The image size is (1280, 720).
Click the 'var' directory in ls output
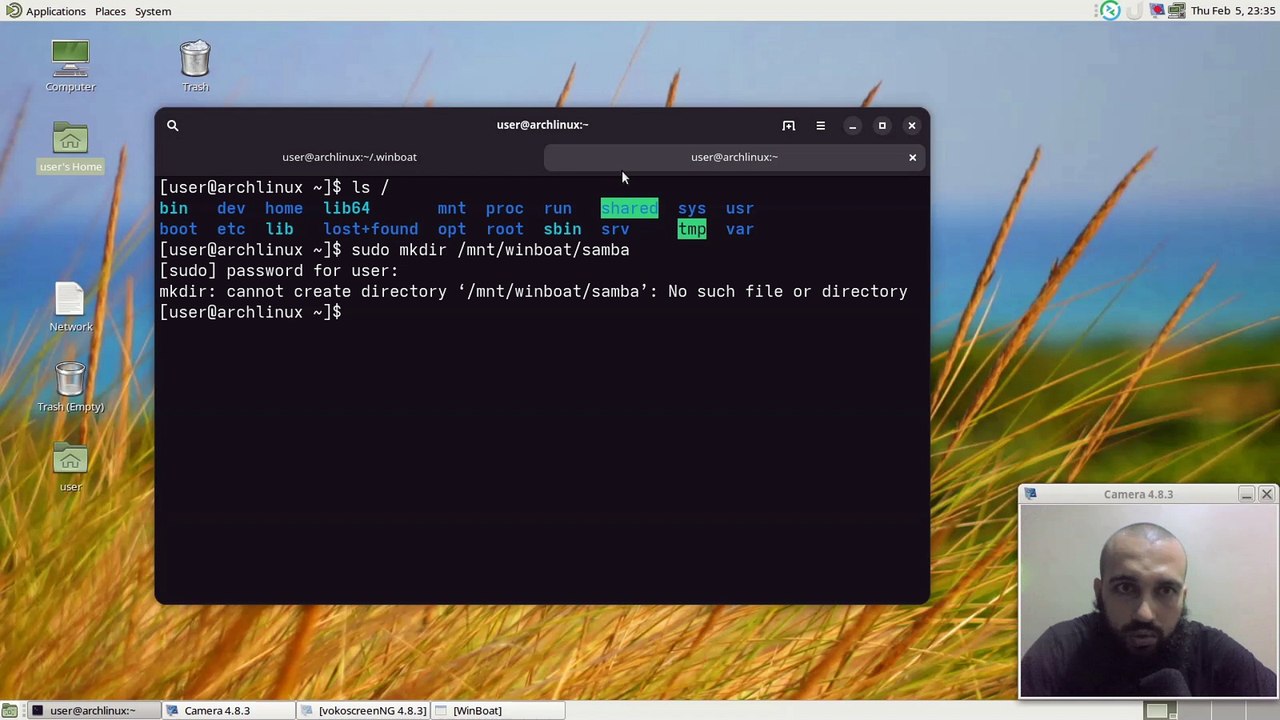[x=740, y=229]
